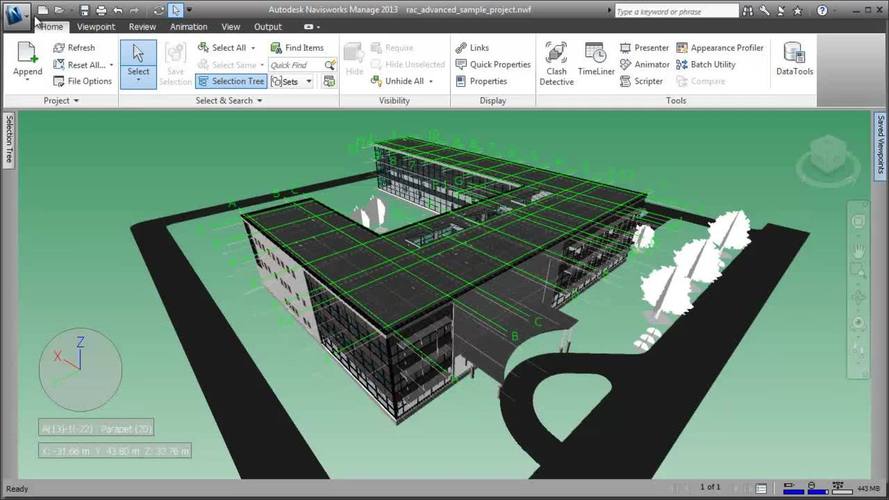Viewport: 889px width, 500px height.
Task: Toggle Quick Properties display
Action: point(493,65)
